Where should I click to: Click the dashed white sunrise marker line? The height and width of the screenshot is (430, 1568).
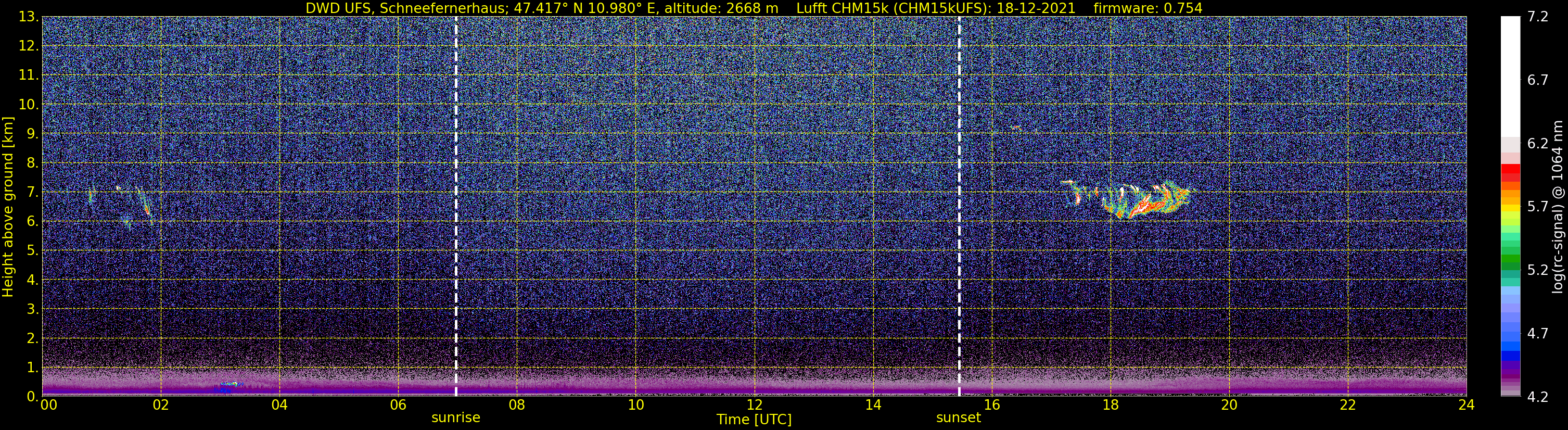coord(456,207)
